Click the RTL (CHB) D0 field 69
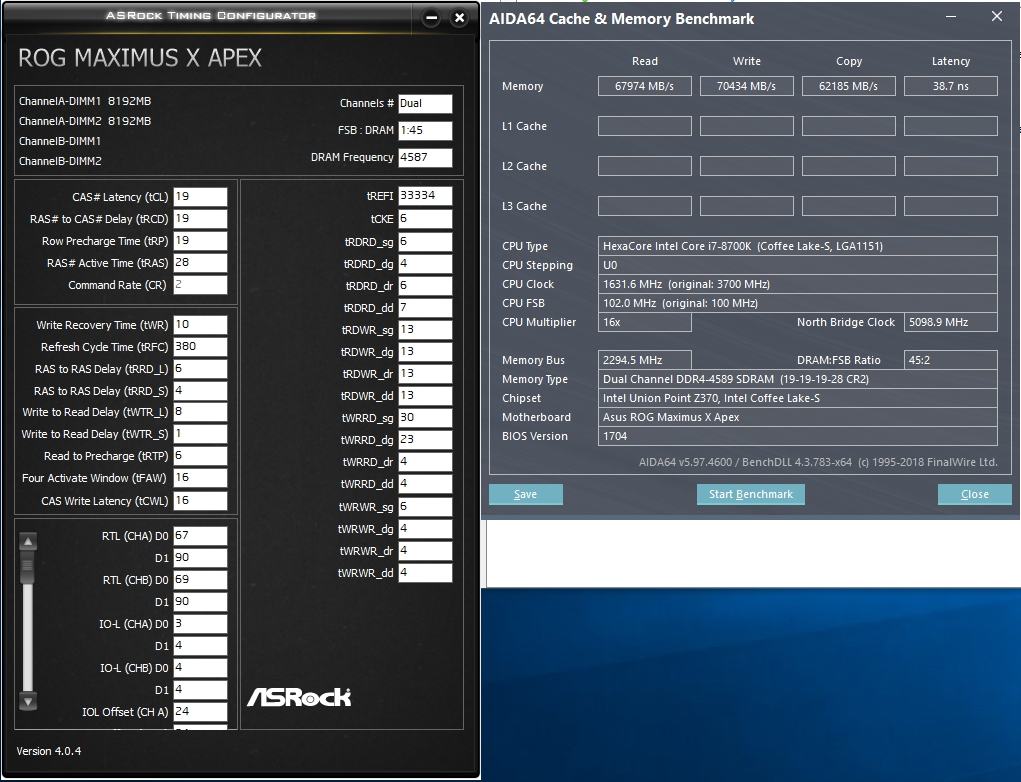Image resolution: width=1021 pixels, height=782 pixels. (201, 580)
